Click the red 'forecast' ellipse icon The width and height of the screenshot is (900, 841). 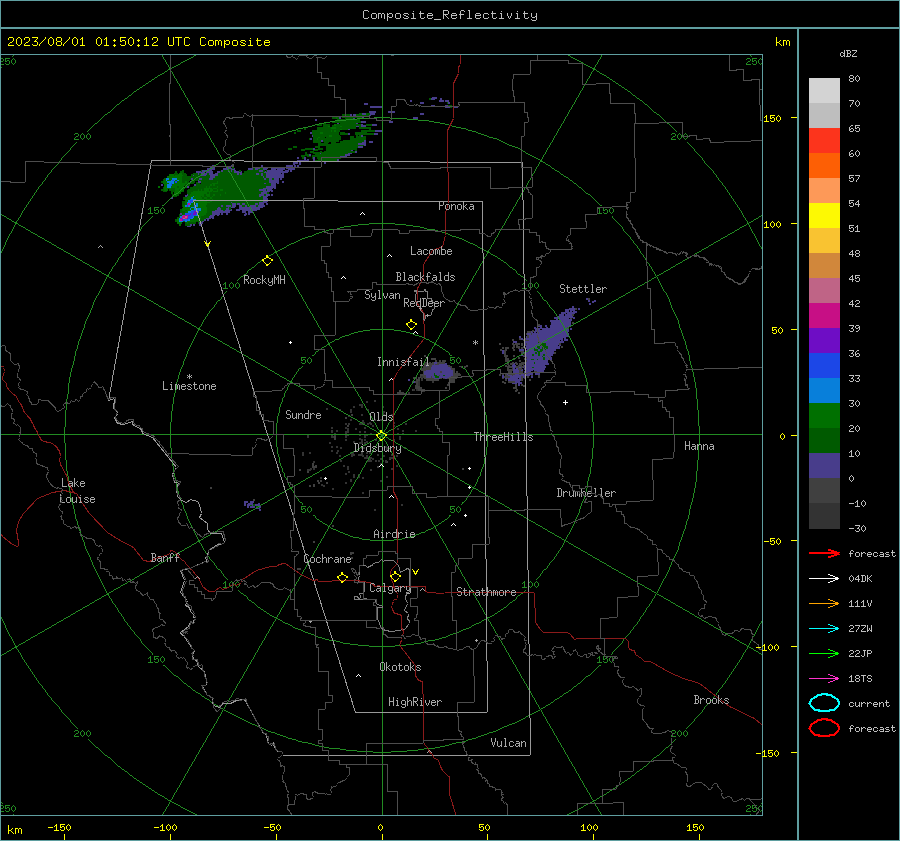click(x=824, y=728)
